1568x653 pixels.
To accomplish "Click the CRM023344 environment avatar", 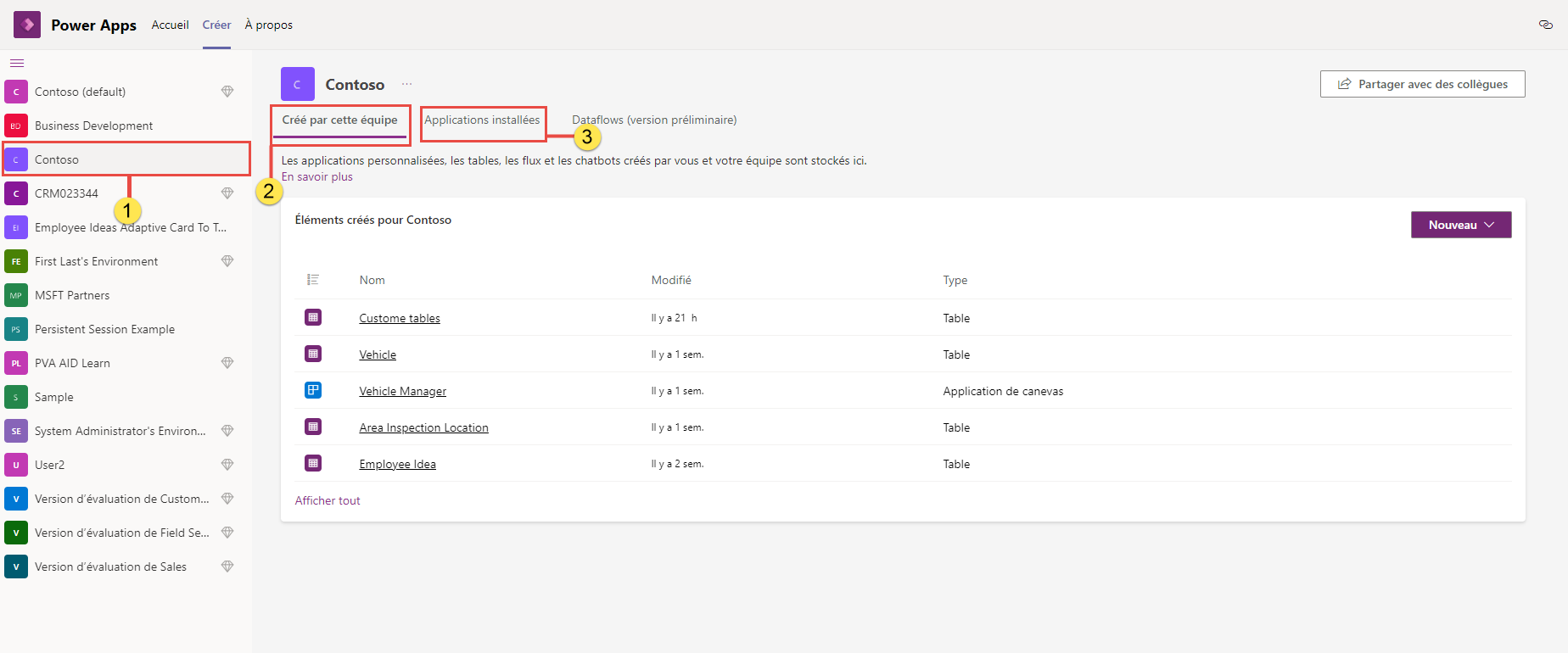I will point(16,193).
